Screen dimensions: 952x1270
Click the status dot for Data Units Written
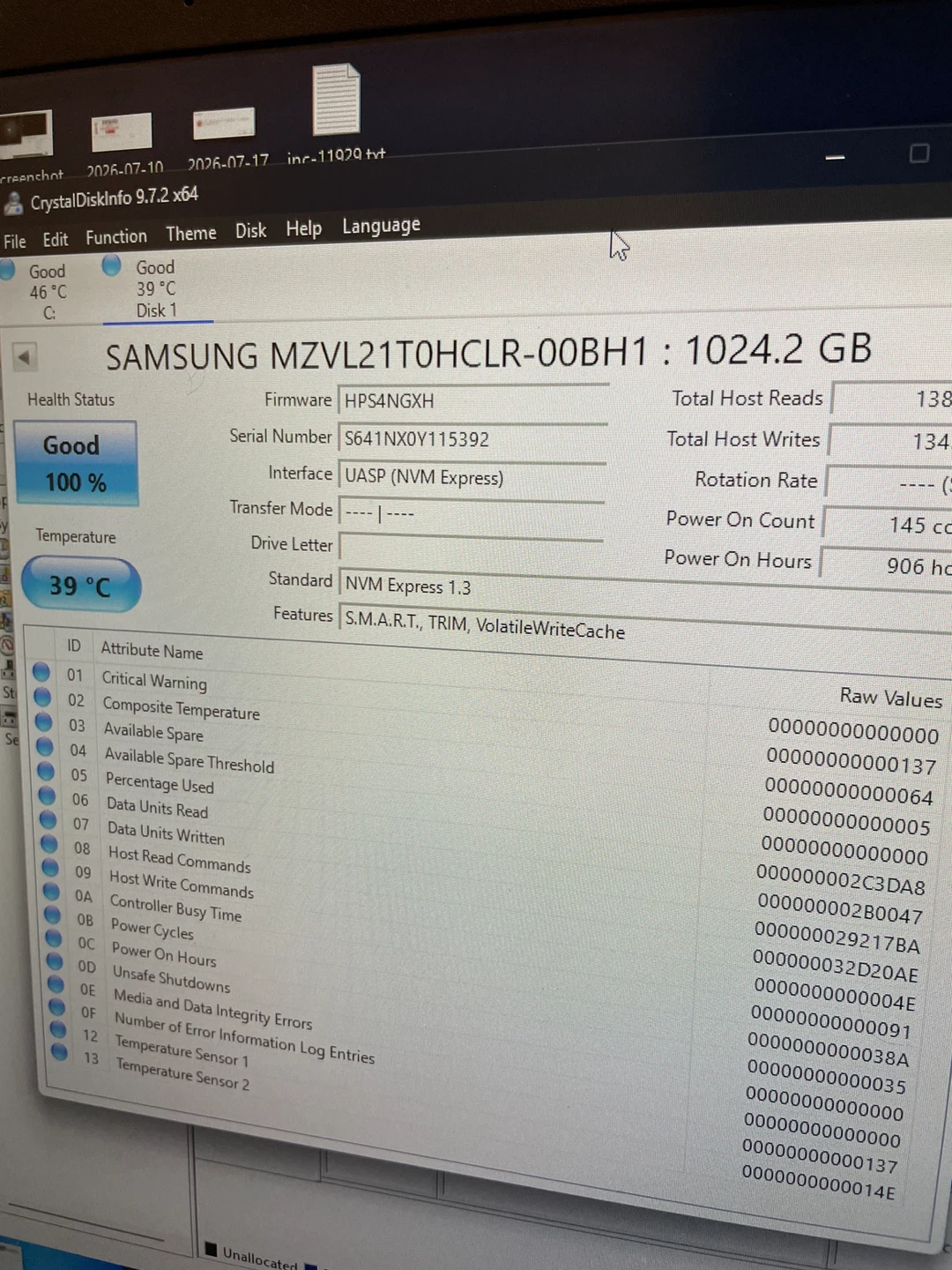tap(48, 819)
